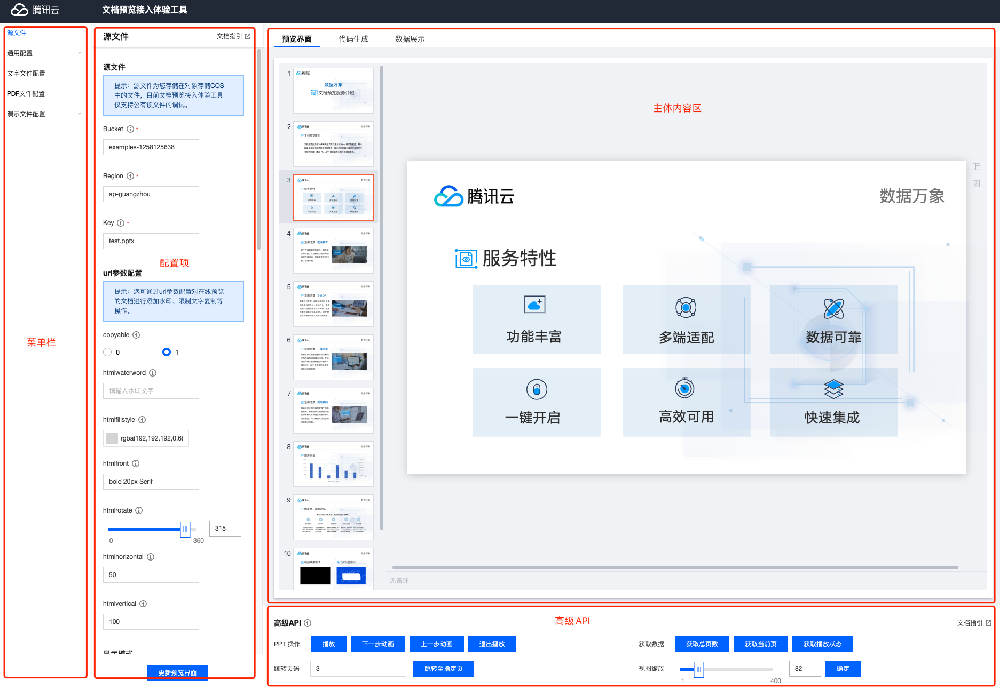1000x689 pixels.
Task: Click the info icon beside 高级API heading
Action: [307, 623]
